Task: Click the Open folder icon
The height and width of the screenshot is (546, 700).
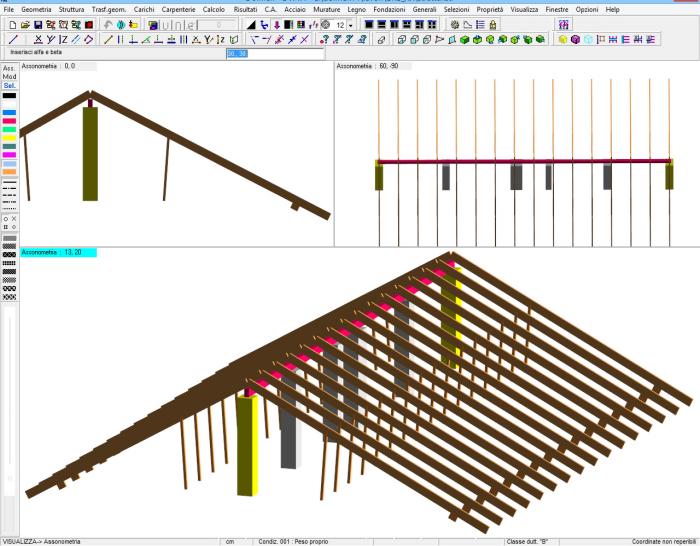Action: click(25, 24)
